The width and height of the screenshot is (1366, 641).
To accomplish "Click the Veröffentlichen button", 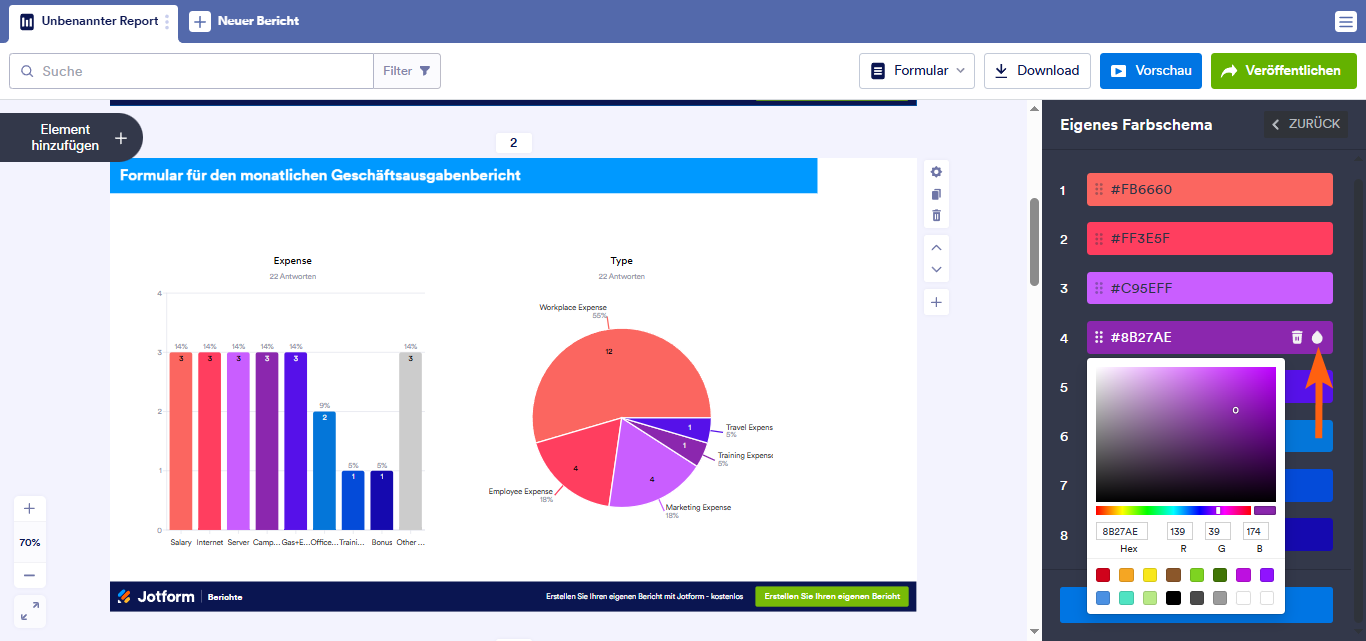I will pyautogui.click(x=1283, y=71).
